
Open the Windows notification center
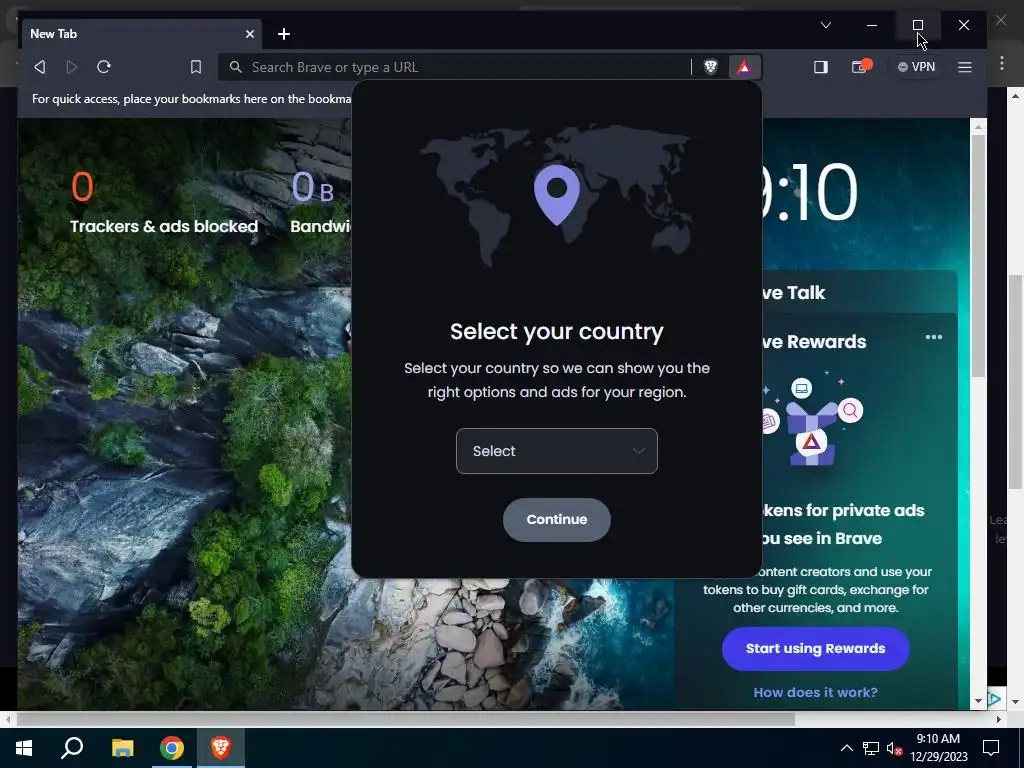coord(991,748)
